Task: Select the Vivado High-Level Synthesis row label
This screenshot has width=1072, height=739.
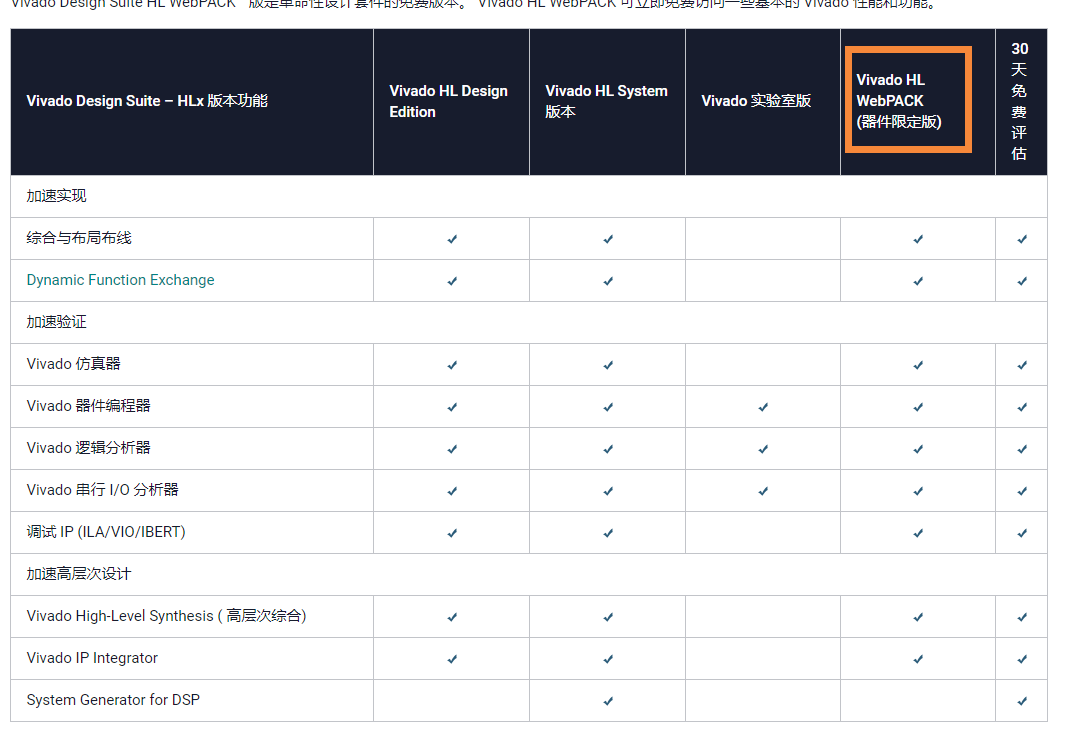Action: [x=166, y=616]
